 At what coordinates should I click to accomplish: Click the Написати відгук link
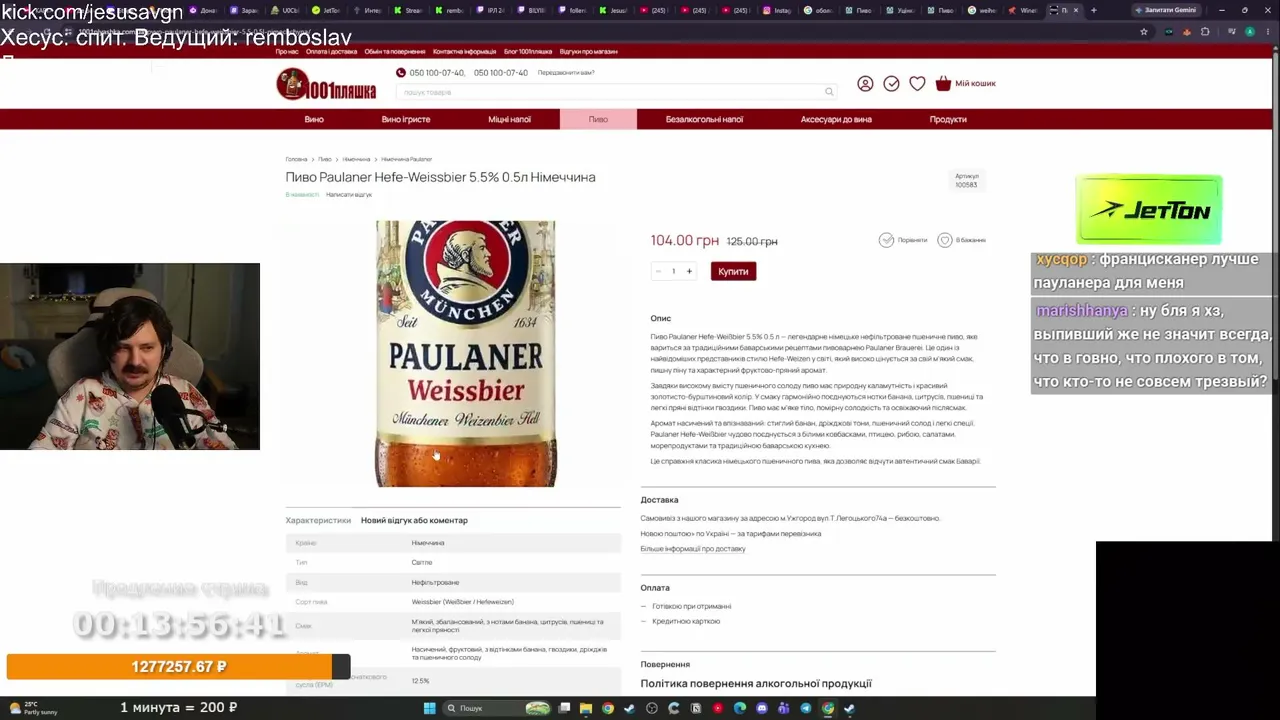[x=349, y=194]
